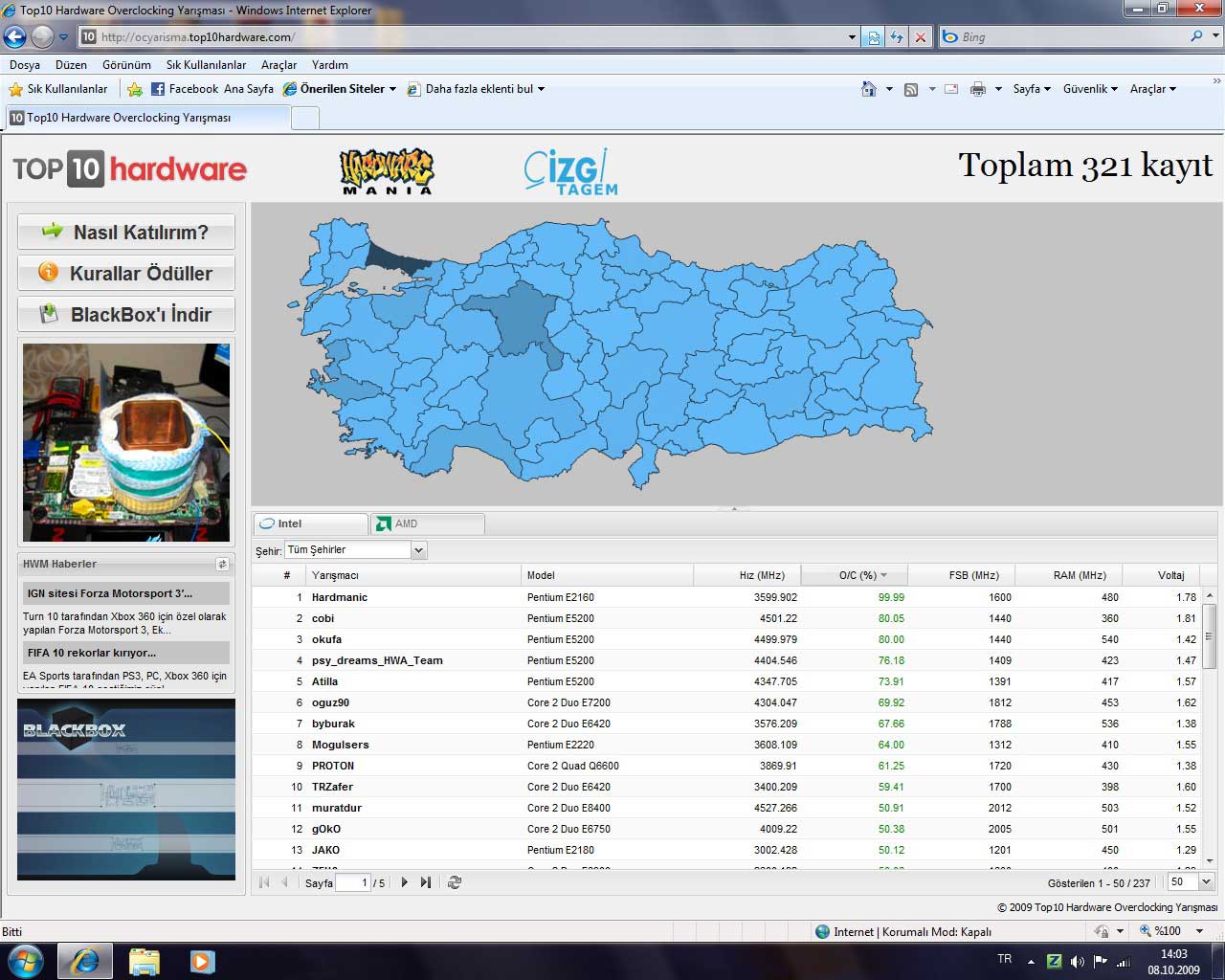Sort grid by Yarışmacı column header

click(x=413, y=575)
